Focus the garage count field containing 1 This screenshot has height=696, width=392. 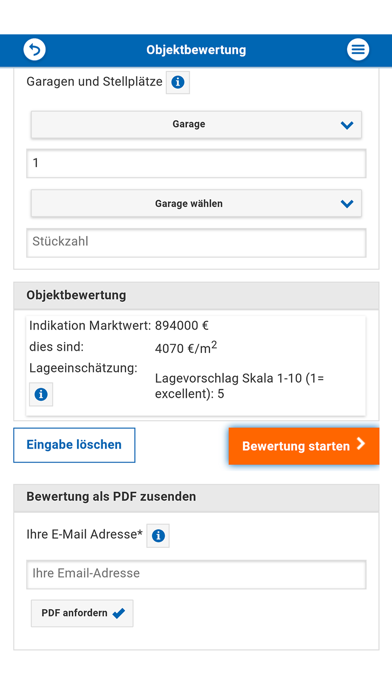click(196, 163)
